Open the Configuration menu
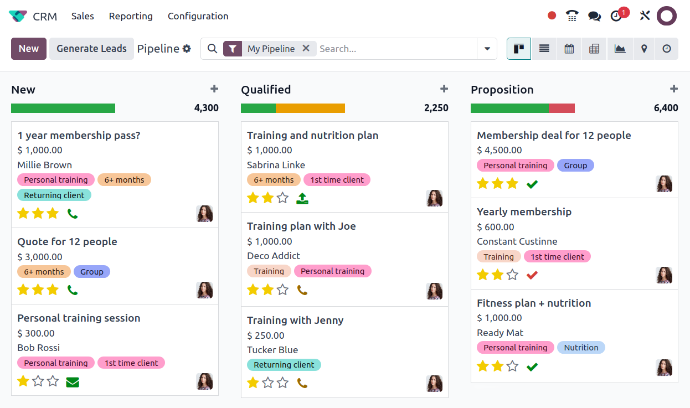The height and width of the screenshot is (408, 690). [x=198, y=16]
